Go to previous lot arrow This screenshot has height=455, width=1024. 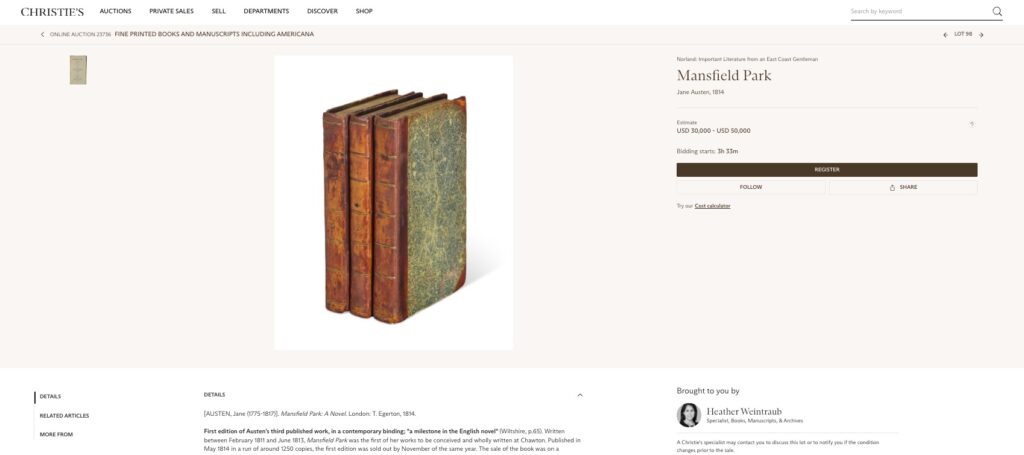(945, 35)
